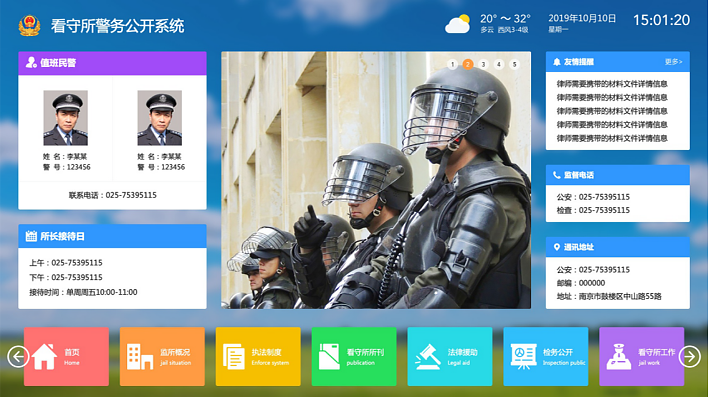The width and height of the screenshot is (709, 397).
Task: Click the bell icon beside 友情提醒
Action: (557, 62)
